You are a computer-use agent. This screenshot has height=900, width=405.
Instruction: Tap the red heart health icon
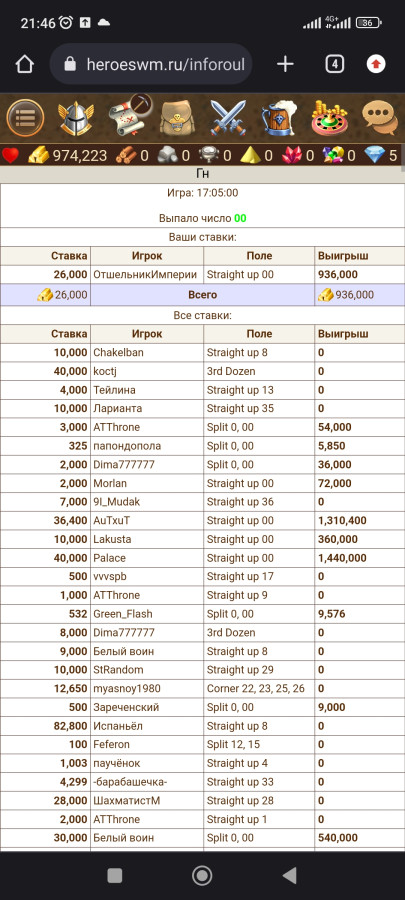coord(10,155)
